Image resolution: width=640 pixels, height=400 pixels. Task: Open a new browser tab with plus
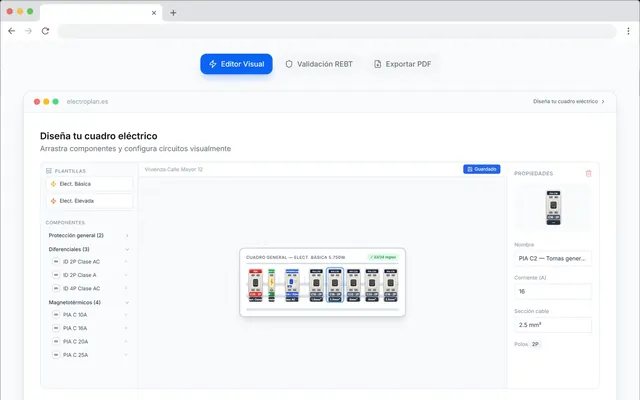pyautogui.click(x=173, y=13)
